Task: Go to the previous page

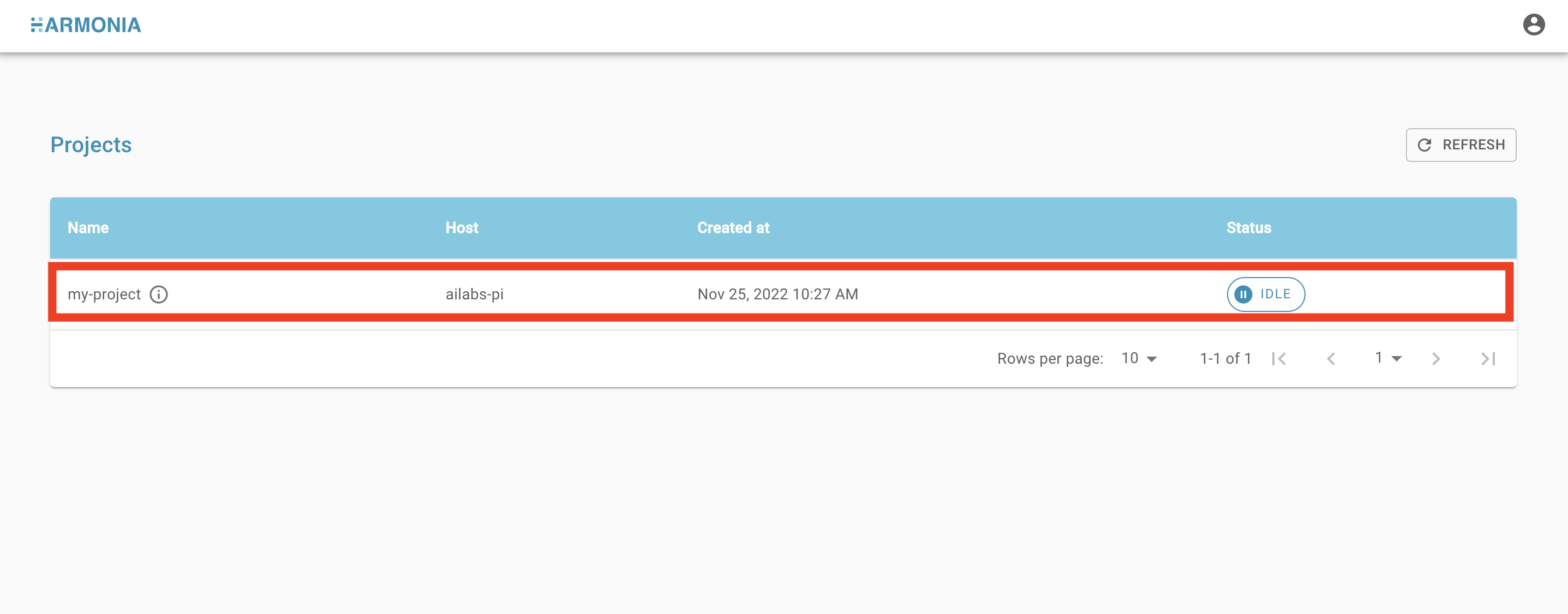Action: [x=1331, y=359]
